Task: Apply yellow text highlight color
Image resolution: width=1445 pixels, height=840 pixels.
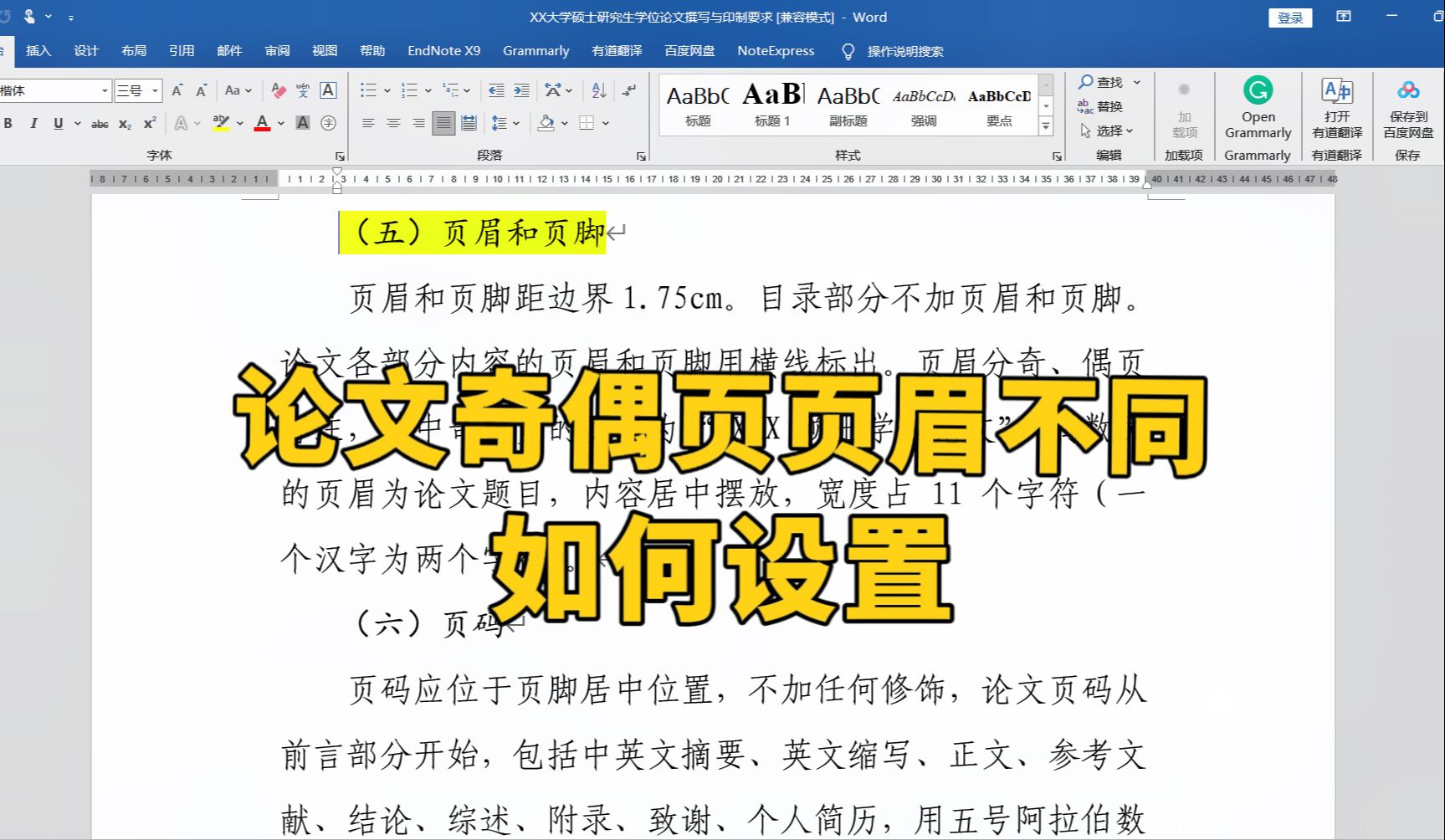Action: [x=221, y=124]
